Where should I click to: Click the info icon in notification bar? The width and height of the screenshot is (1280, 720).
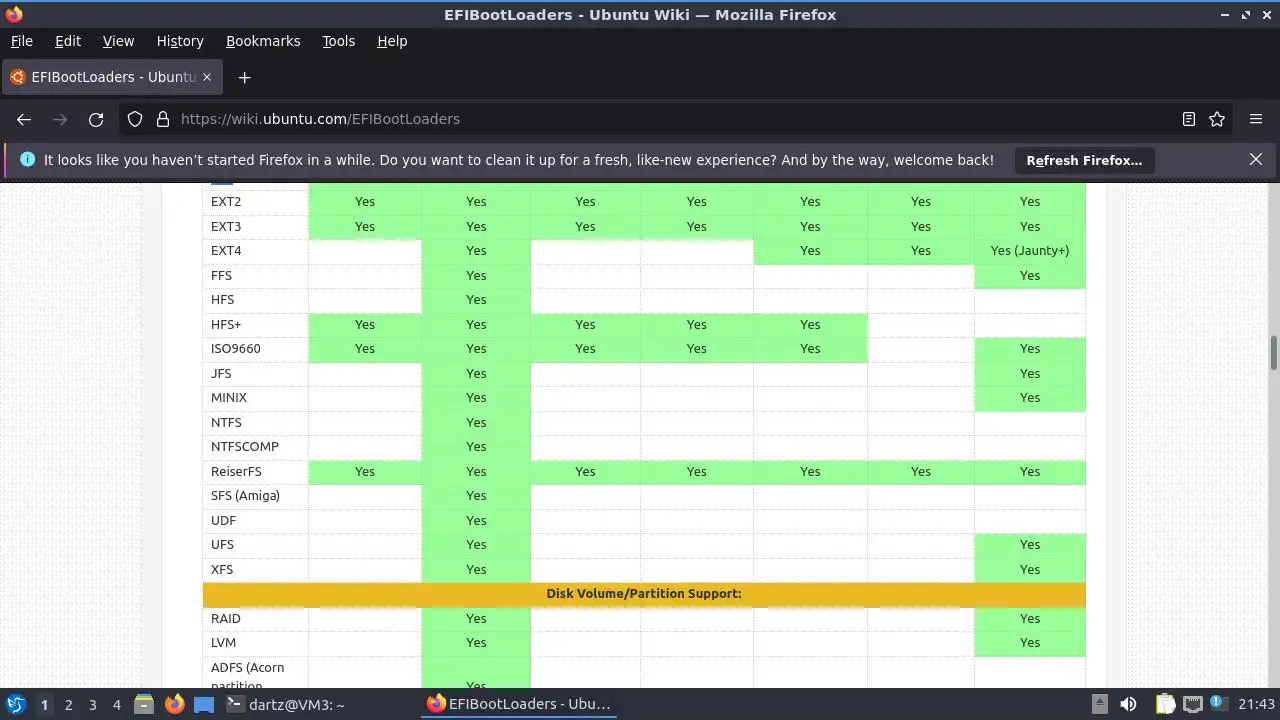tap(27, 160)
